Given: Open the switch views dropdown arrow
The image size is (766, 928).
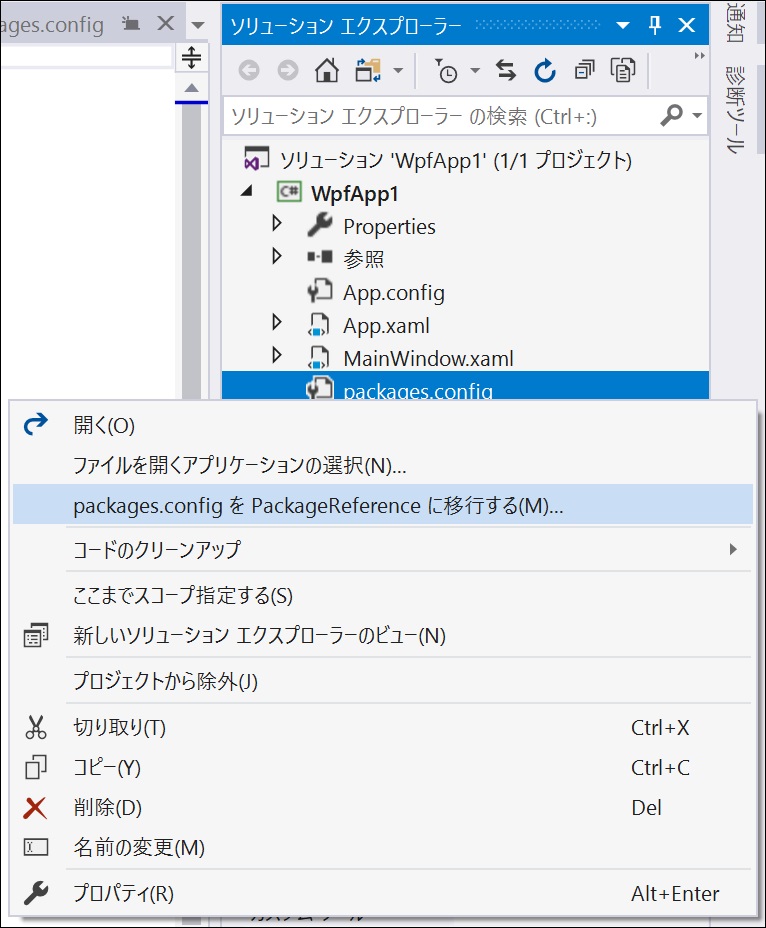Looking at the screenshot, I should [x=398, y=71].
